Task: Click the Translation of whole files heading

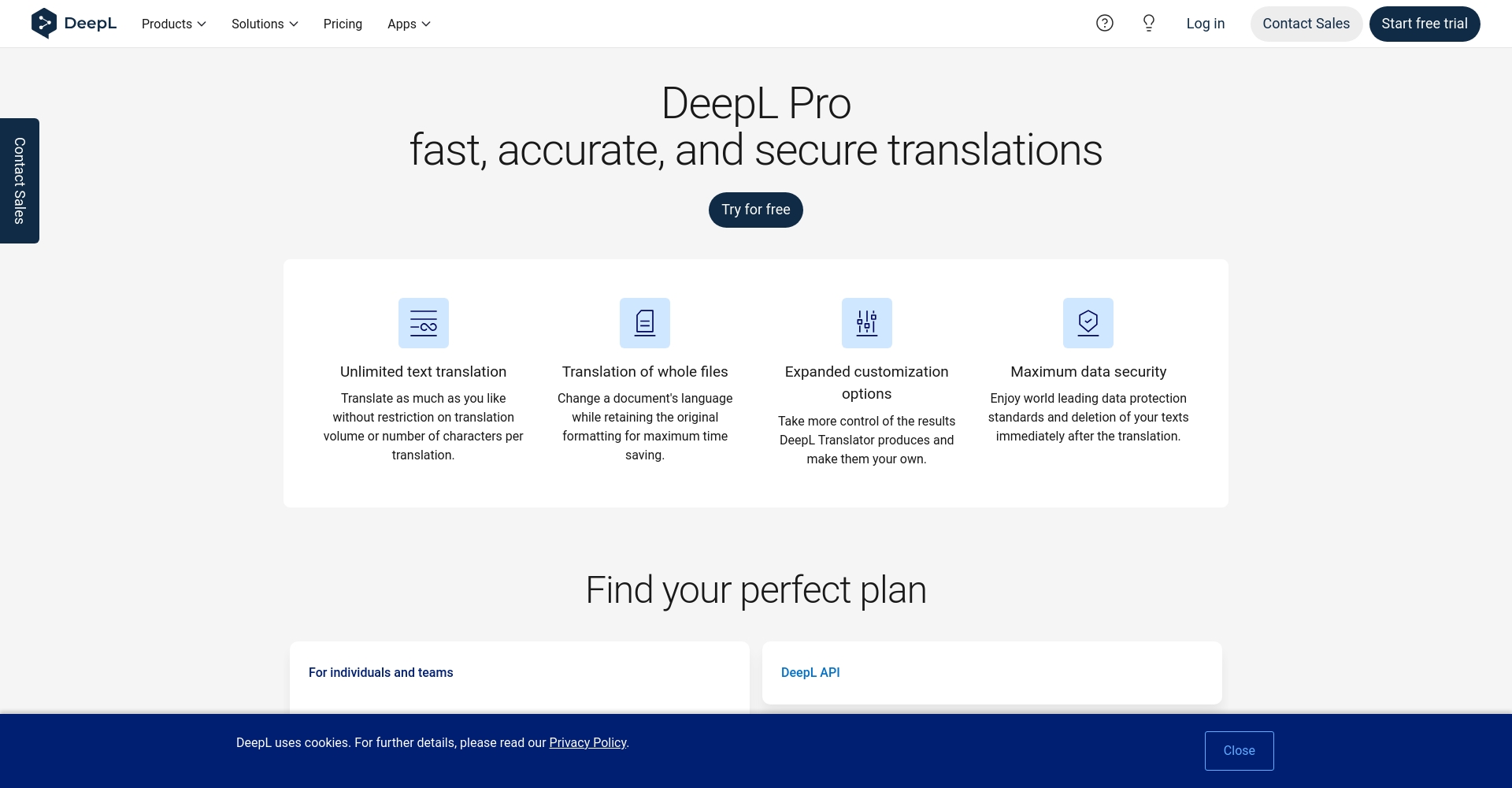Action: 645,372
